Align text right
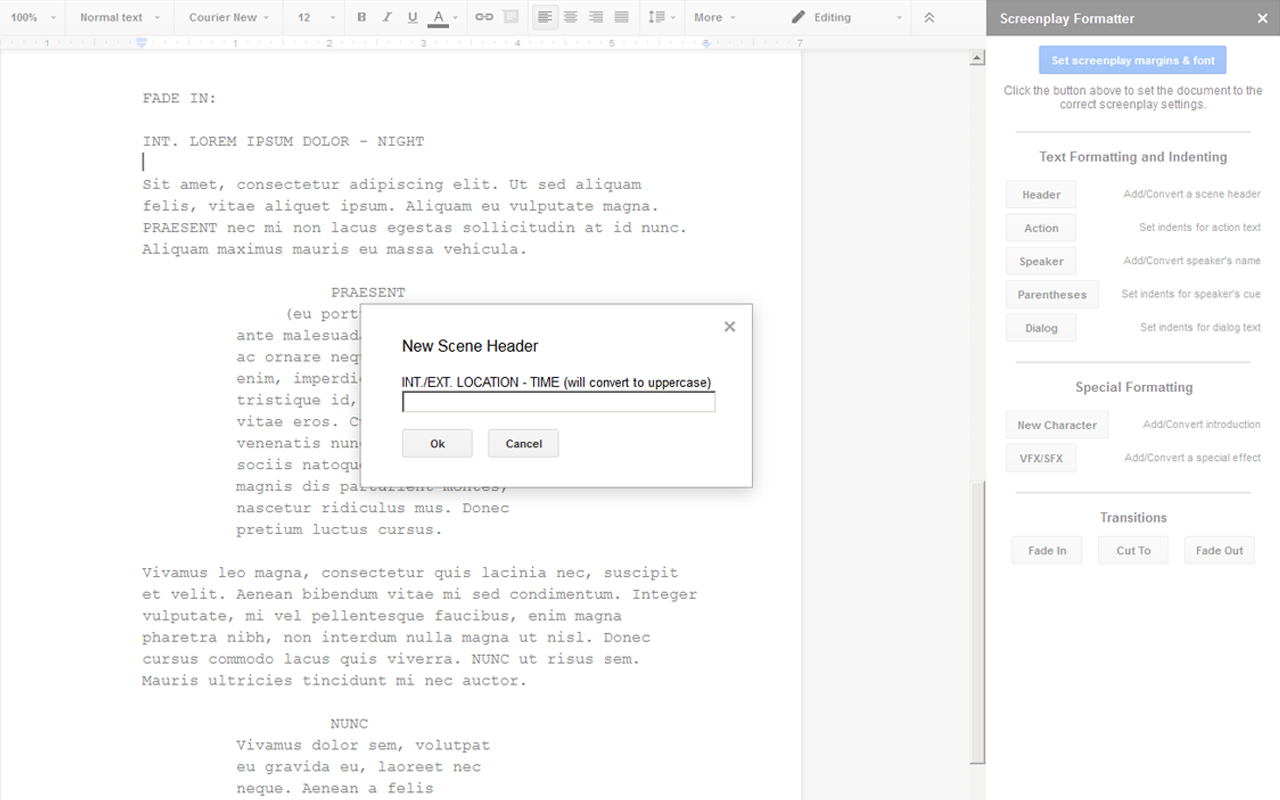This screenshot has width=1280, height=800. tap(596, 17)
